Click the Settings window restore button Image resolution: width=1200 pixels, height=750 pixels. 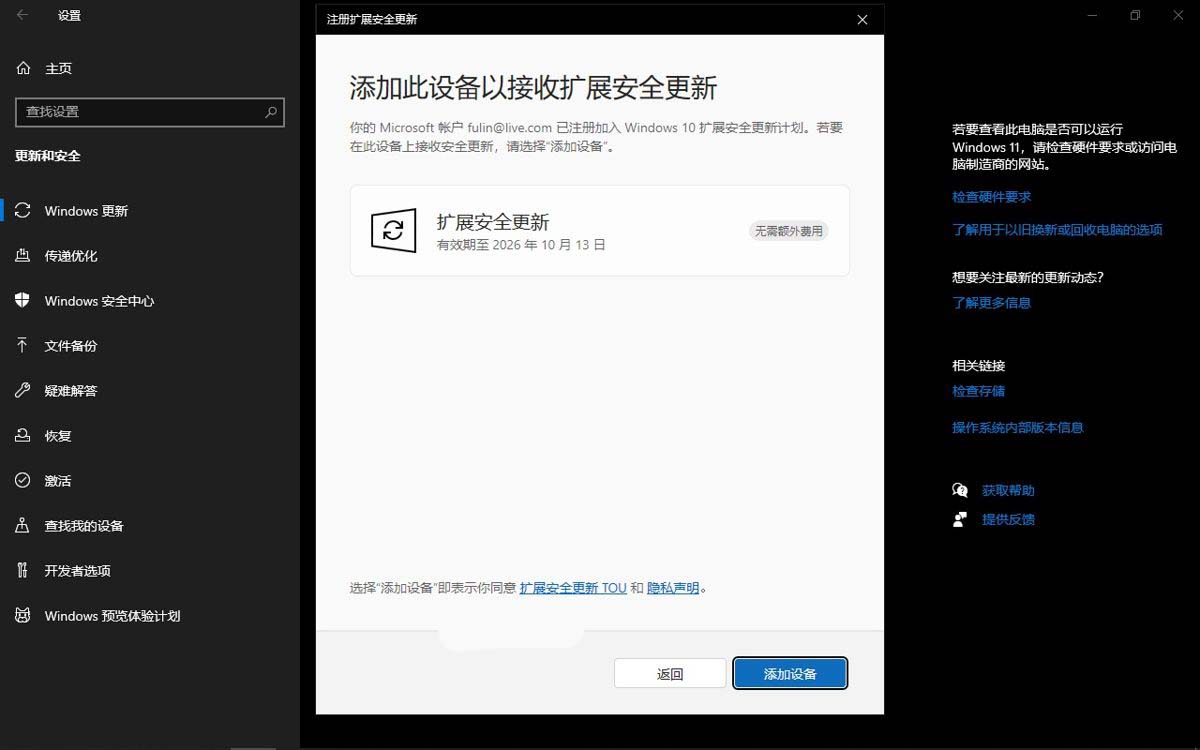coord(1135,15)
